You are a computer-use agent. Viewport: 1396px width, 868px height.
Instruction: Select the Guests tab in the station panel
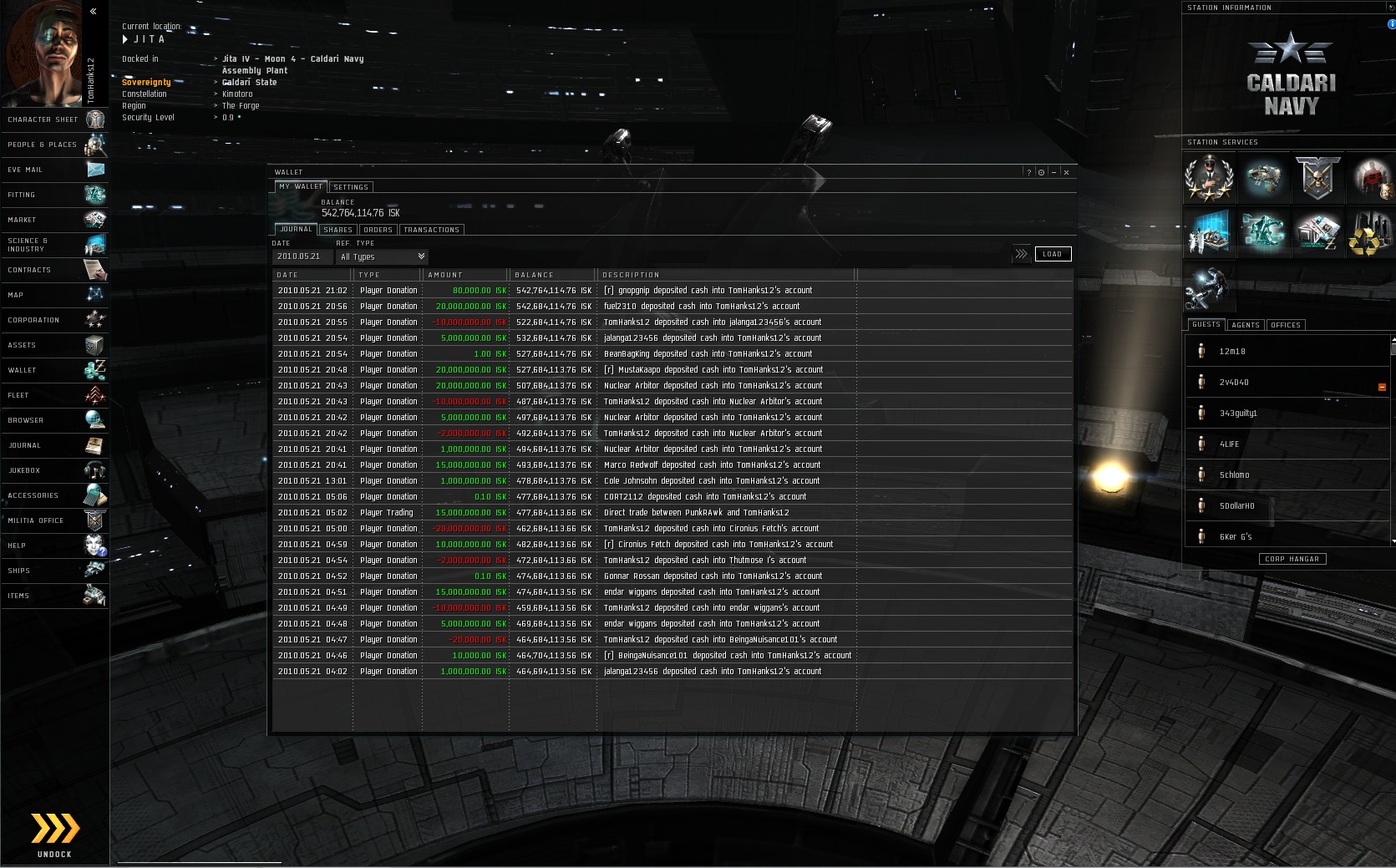coord(1206,324)
